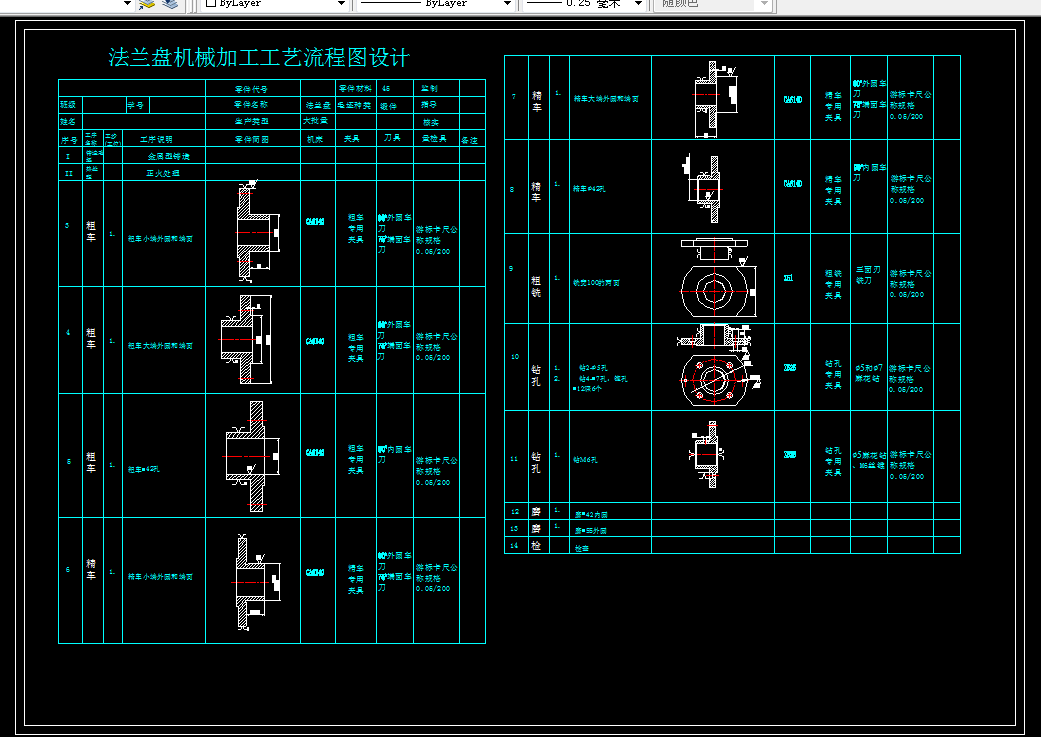1041x737 pixels.
Task: Select the part sketch in row 5
Action: click(252, 456)
